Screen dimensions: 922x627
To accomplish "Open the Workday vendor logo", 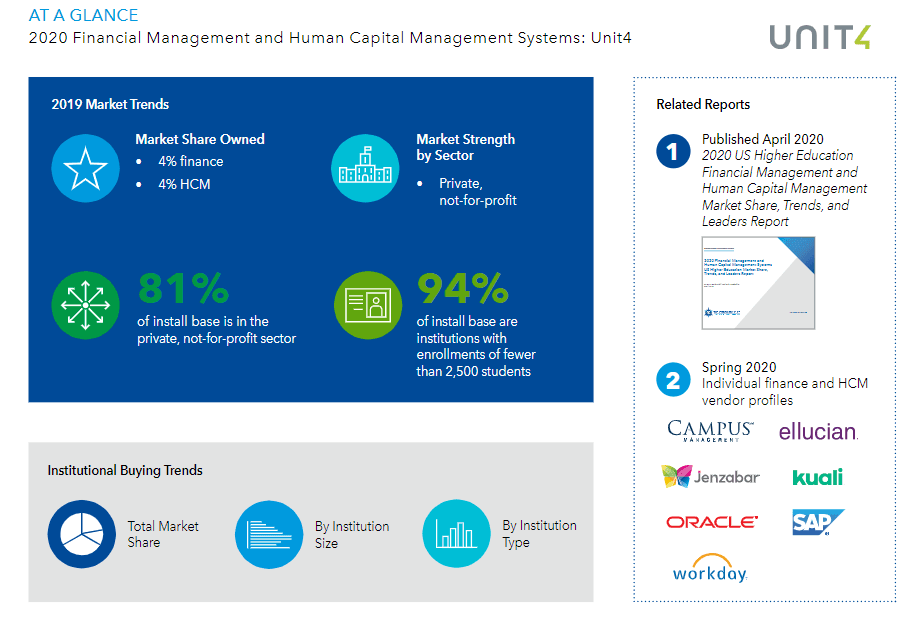I will (710, 568).
